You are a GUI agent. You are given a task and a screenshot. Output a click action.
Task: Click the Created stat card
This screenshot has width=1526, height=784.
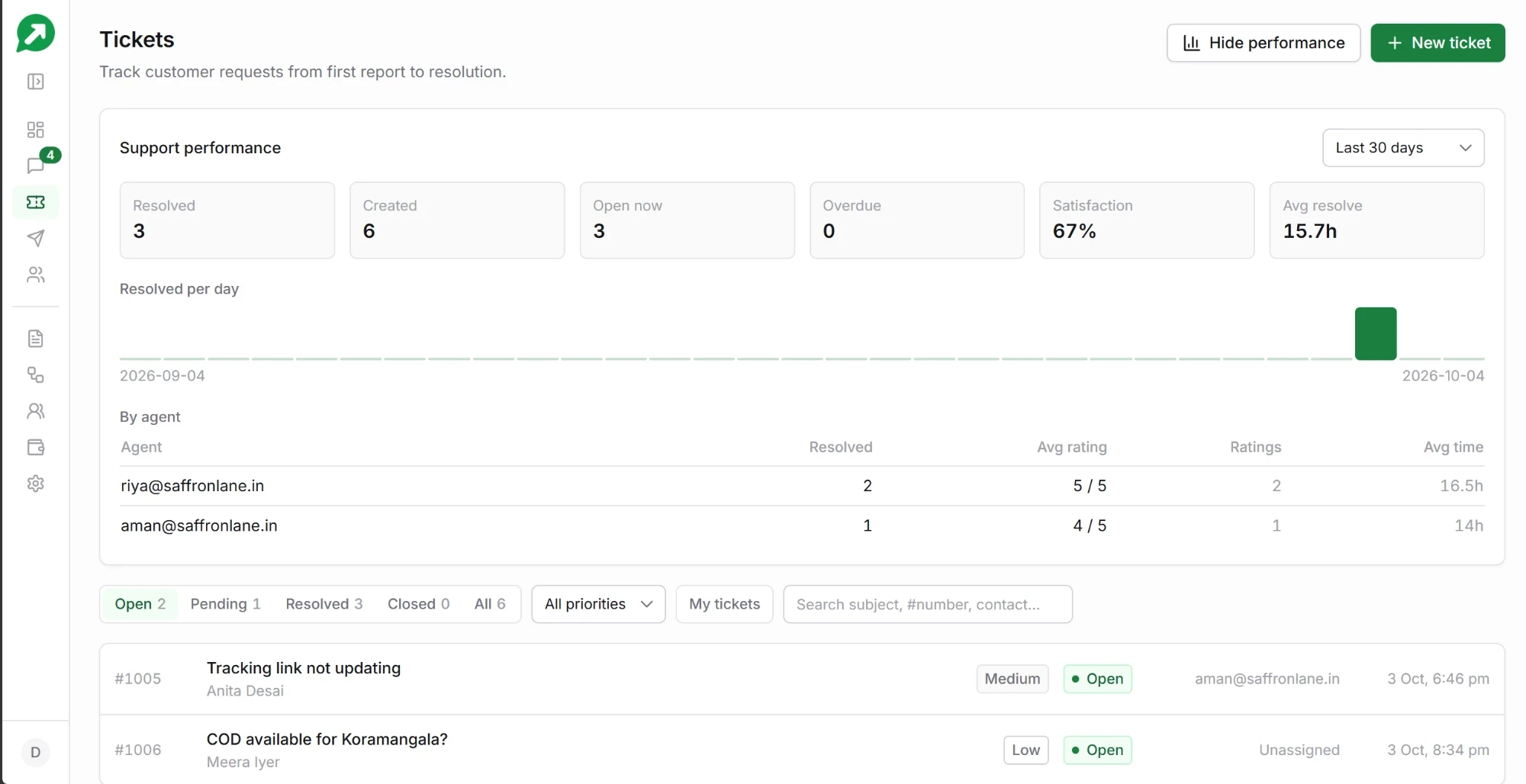tap(457, 220)
